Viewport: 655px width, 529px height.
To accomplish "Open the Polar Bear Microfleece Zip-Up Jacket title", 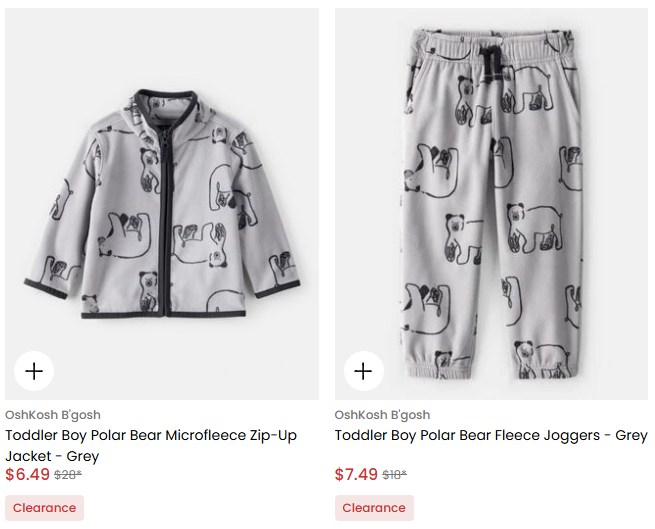I will pyautogui.click(x=151, y=436).
